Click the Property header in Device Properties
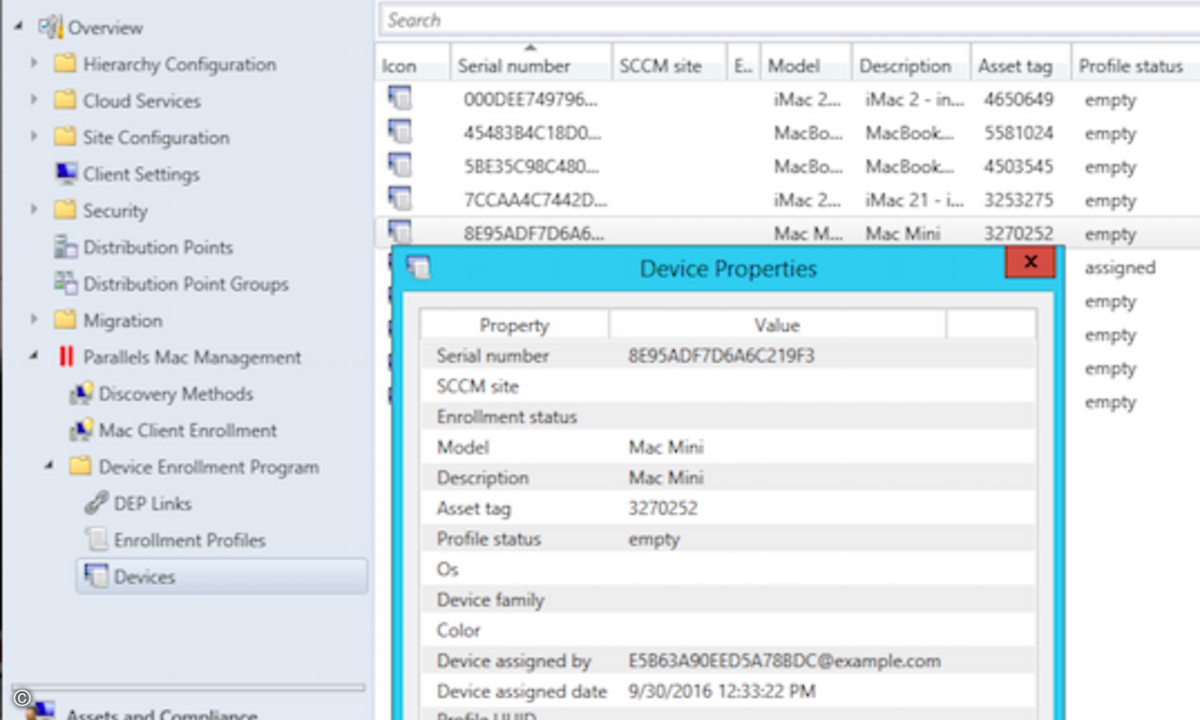Viewport: 1200px width, 720px height. tap(514, 325)
